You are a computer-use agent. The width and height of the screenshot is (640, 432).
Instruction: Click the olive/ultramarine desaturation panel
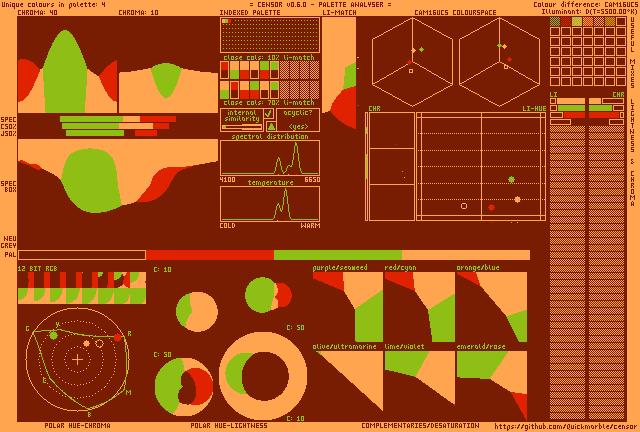click(347, 381)
